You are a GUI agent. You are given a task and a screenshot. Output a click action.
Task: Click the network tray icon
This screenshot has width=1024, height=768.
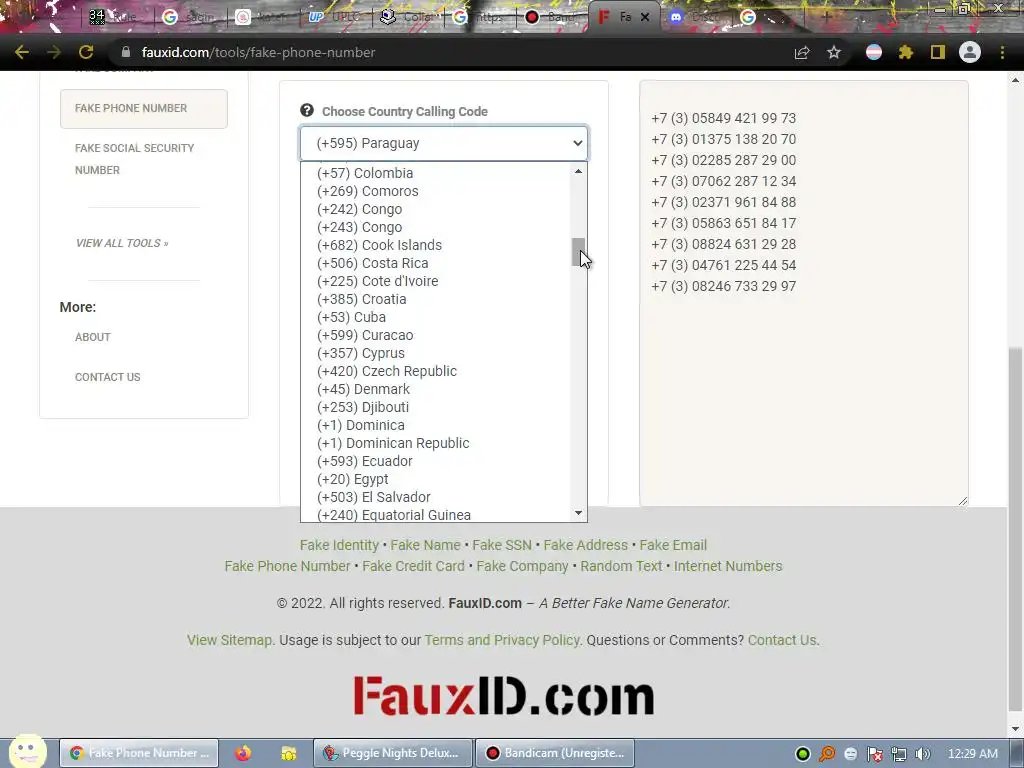coord(899,754)
